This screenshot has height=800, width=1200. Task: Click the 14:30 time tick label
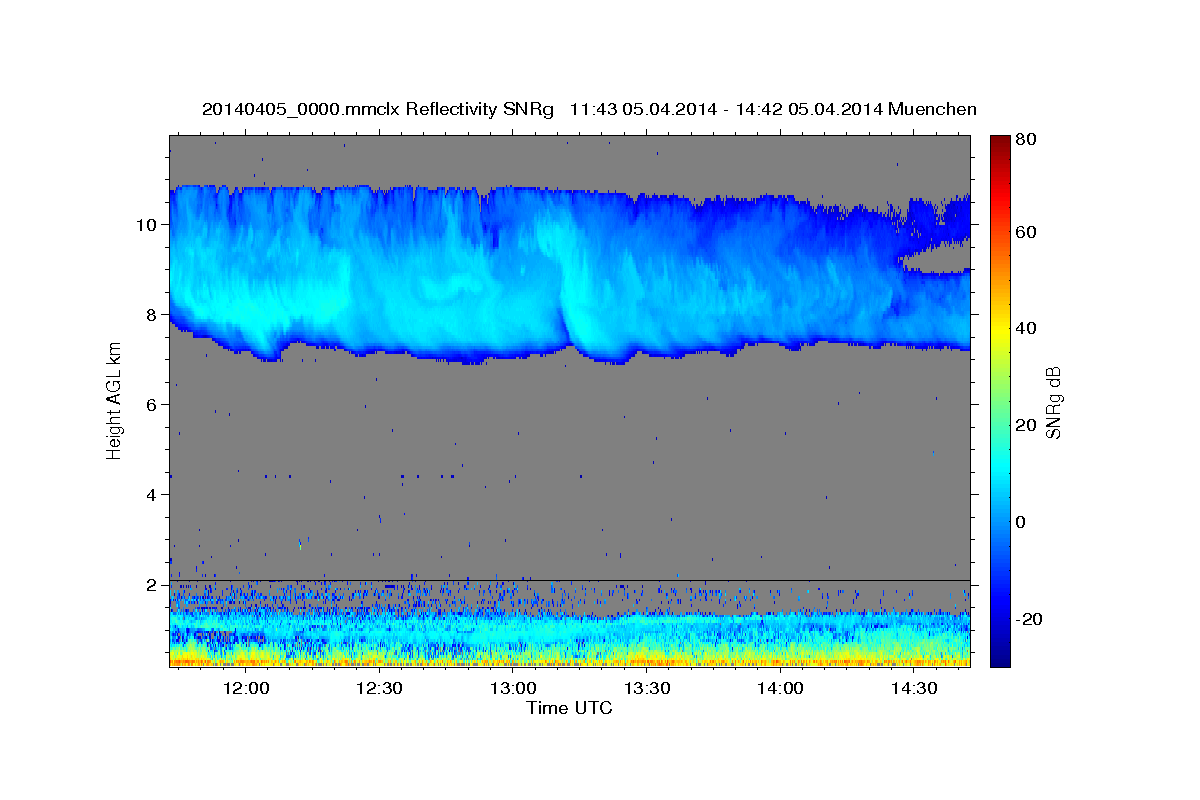point(913,689)
